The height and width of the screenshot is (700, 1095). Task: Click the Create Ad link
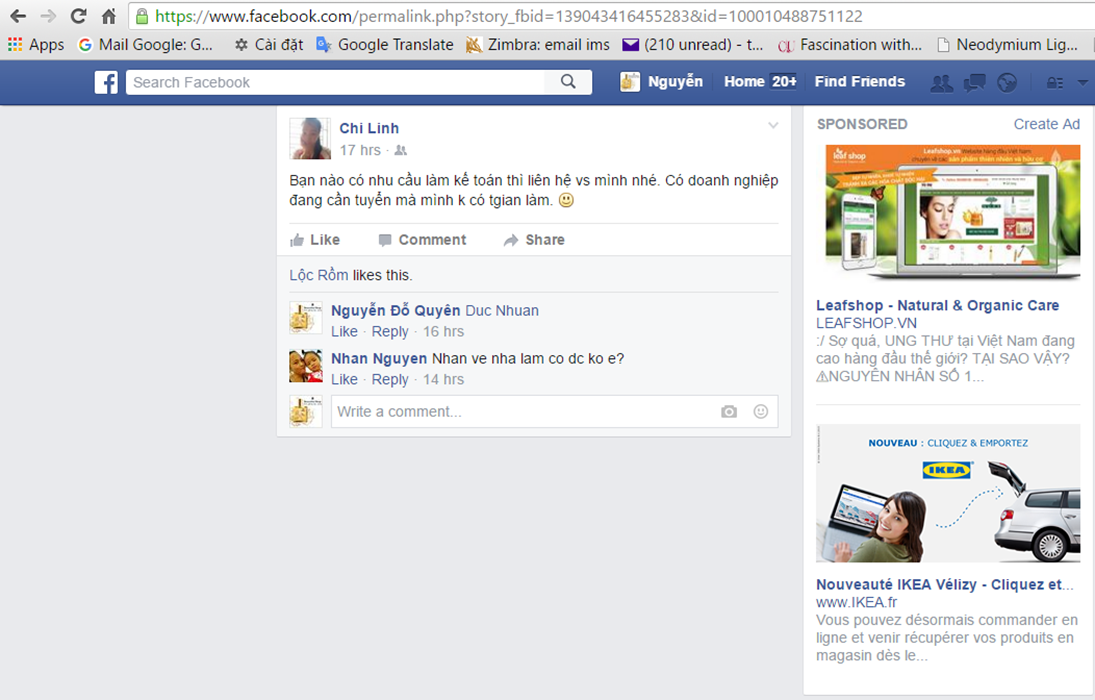1046,124
